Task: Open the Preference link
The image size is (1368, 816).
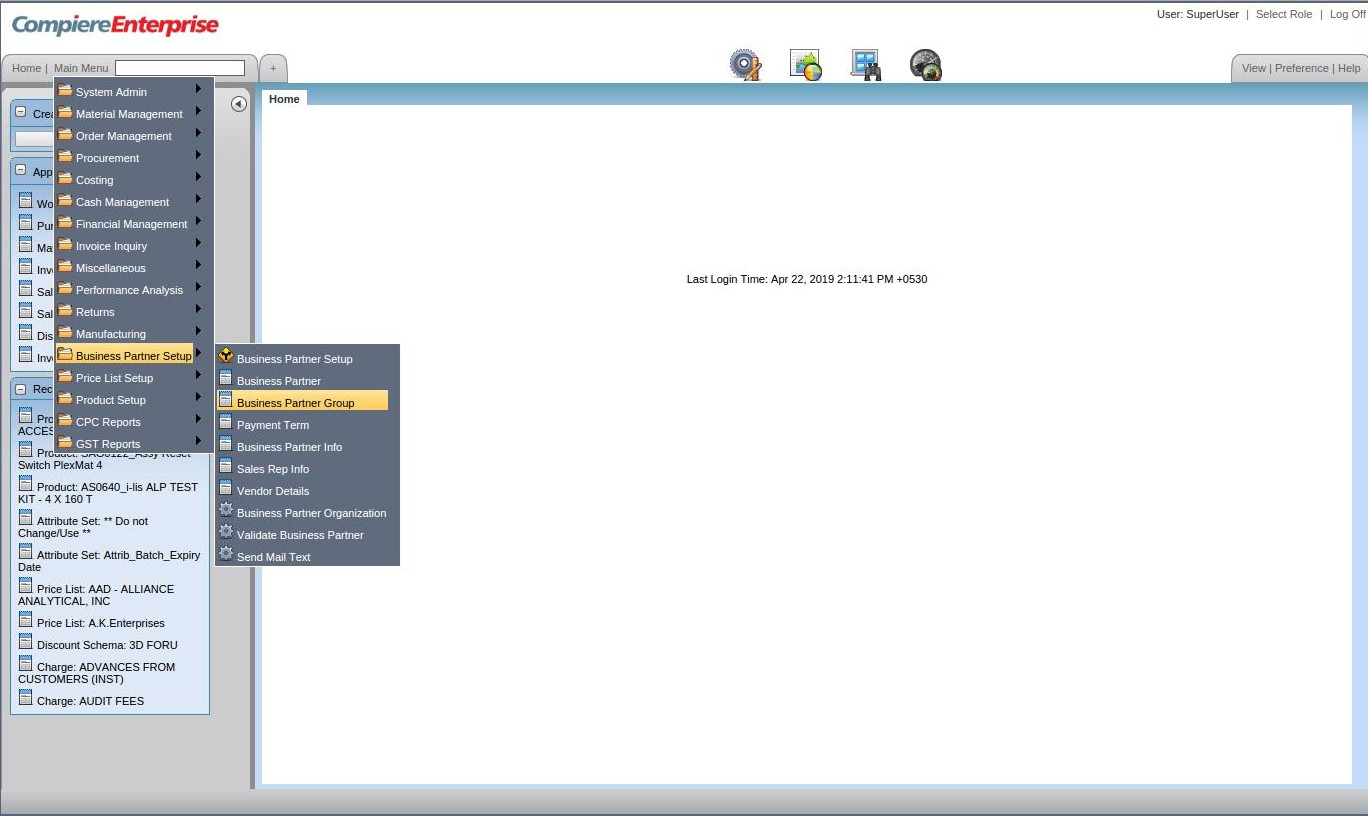Action: click(x=1302, y=68)
